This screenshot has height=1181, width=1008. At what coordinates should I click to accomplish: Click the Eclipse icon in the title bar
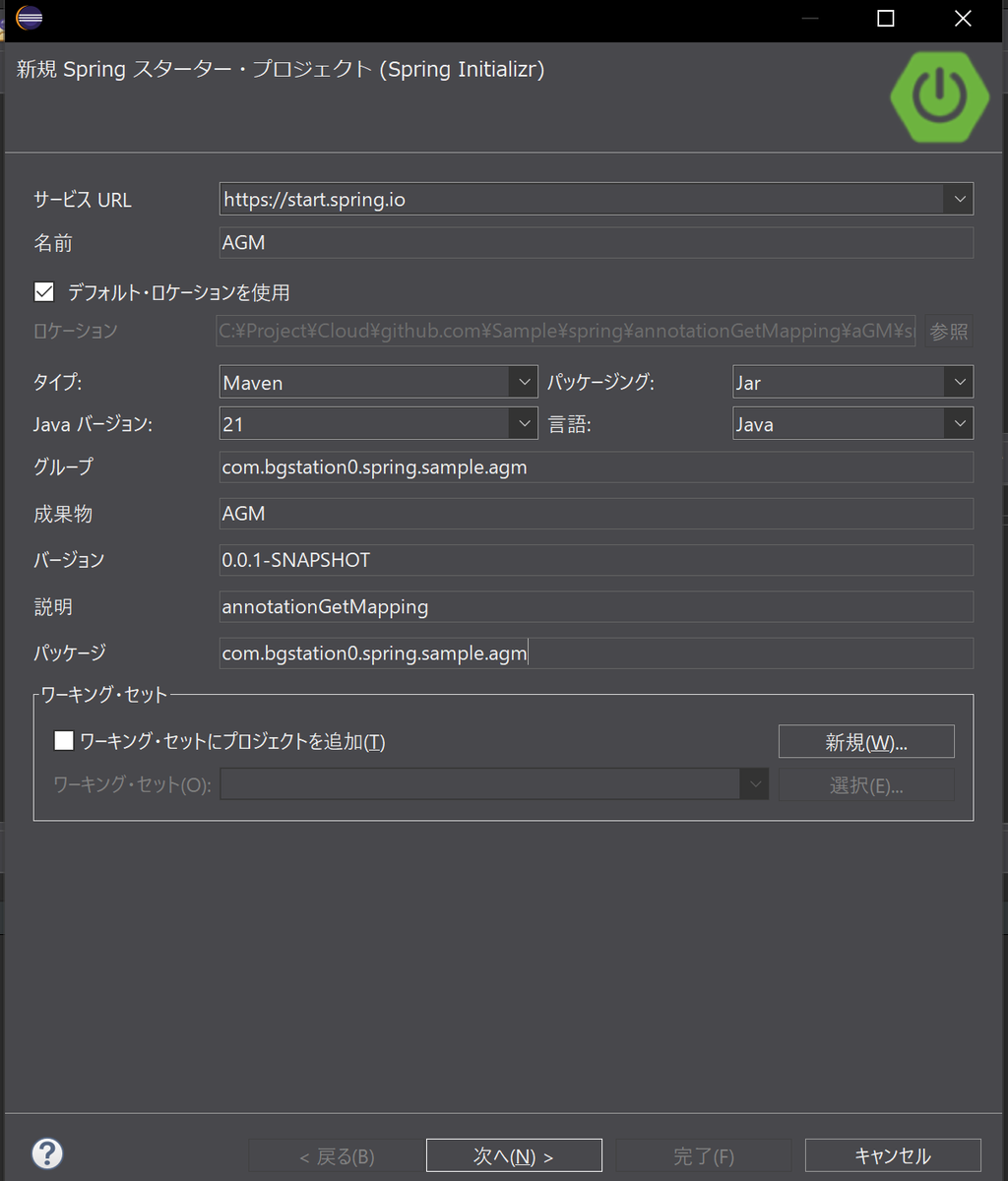pos(30,18)
